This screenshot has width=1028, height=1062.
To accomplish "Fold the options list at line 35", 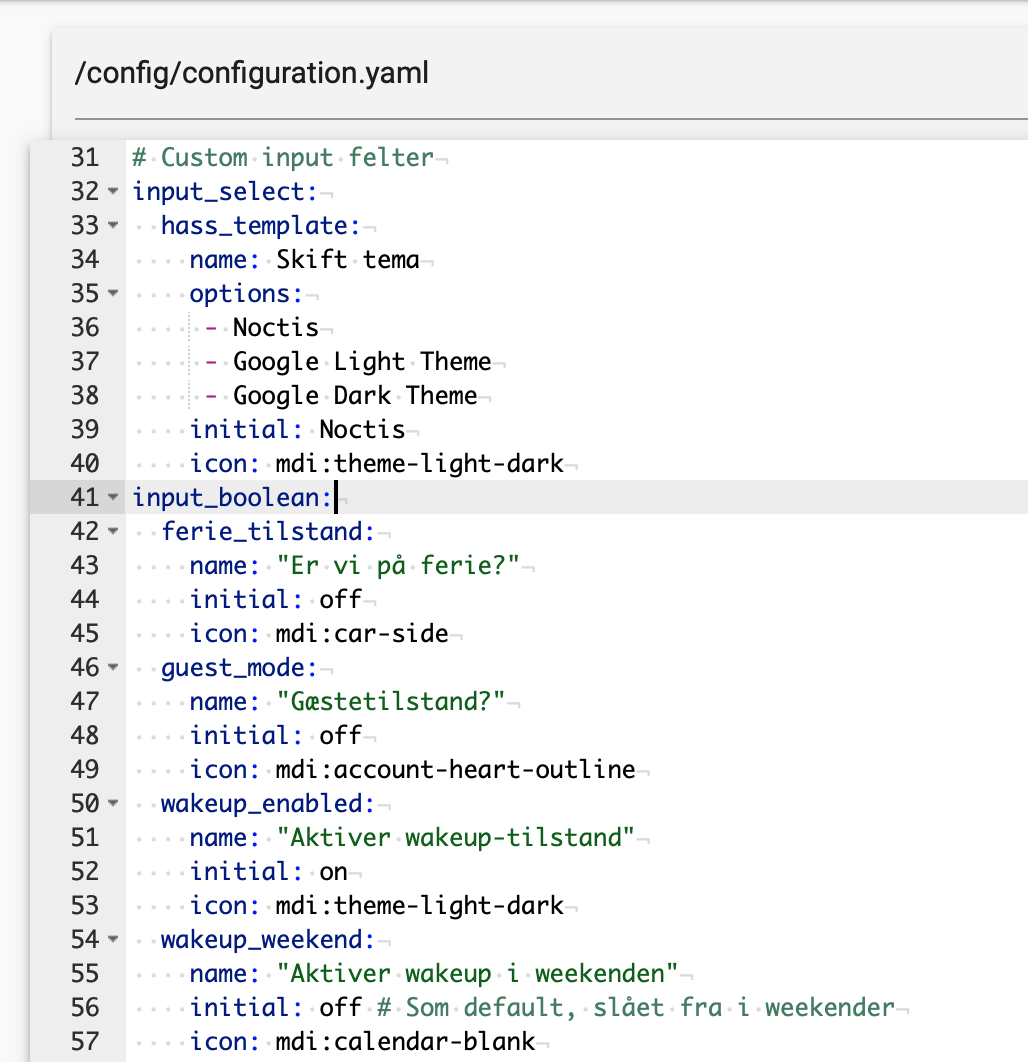I will point(113,293).
